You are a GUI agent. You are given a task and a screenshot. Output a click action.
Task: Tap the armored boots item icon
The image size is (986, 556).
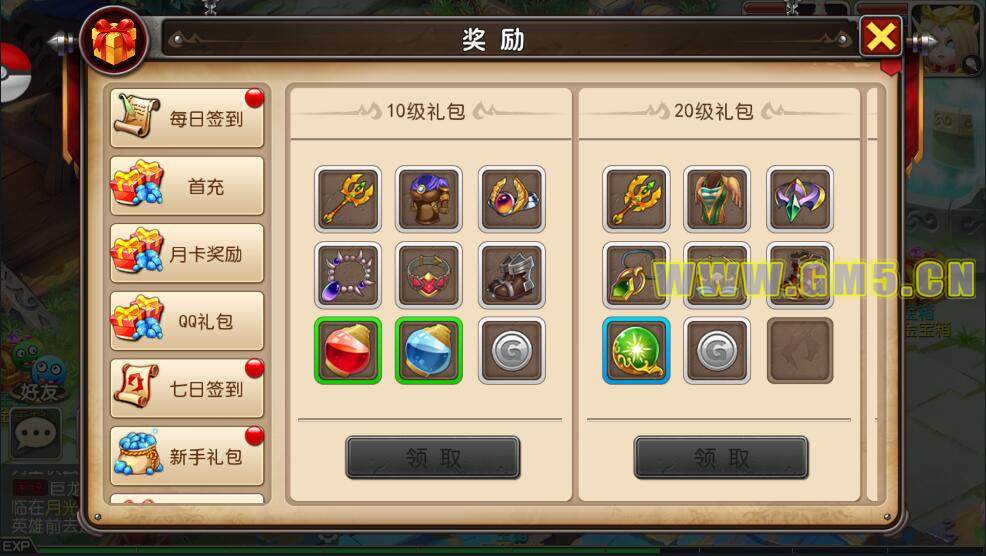coord(511,275)
